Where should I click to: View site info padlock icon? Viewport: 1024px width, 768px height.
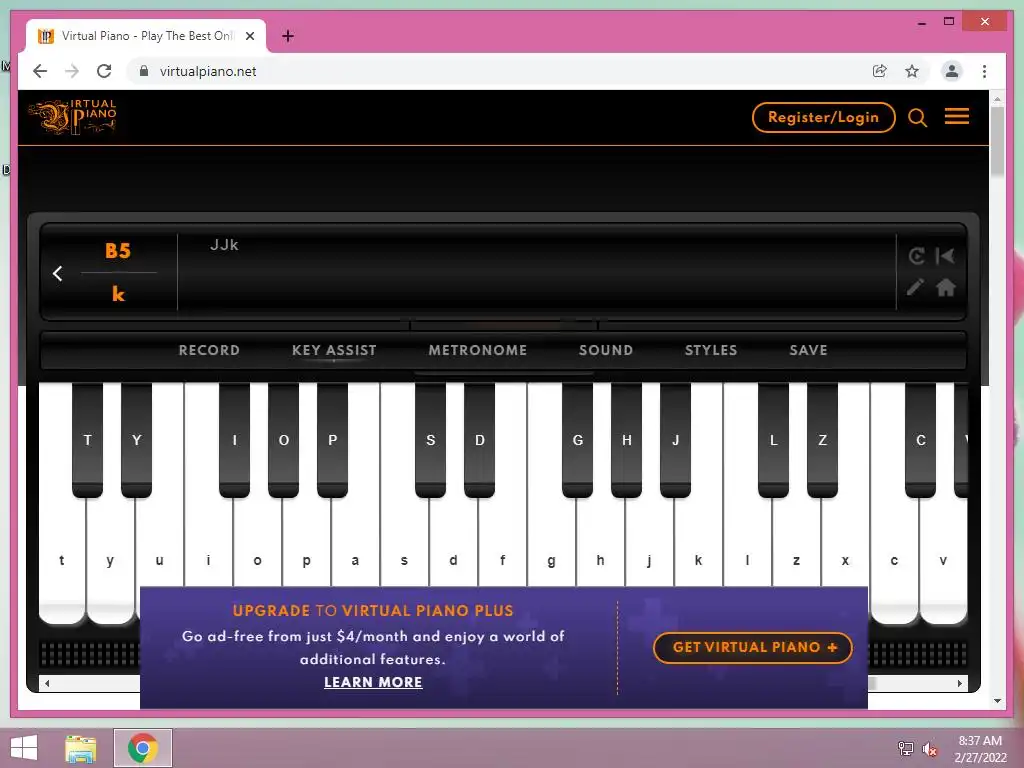click(x=144, y=71)
